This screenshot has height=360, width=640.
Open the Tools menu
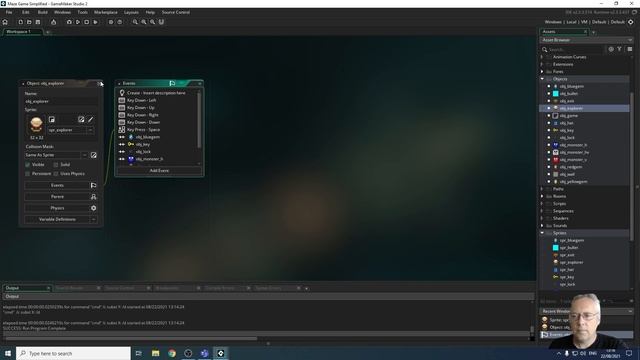point(82,12)
